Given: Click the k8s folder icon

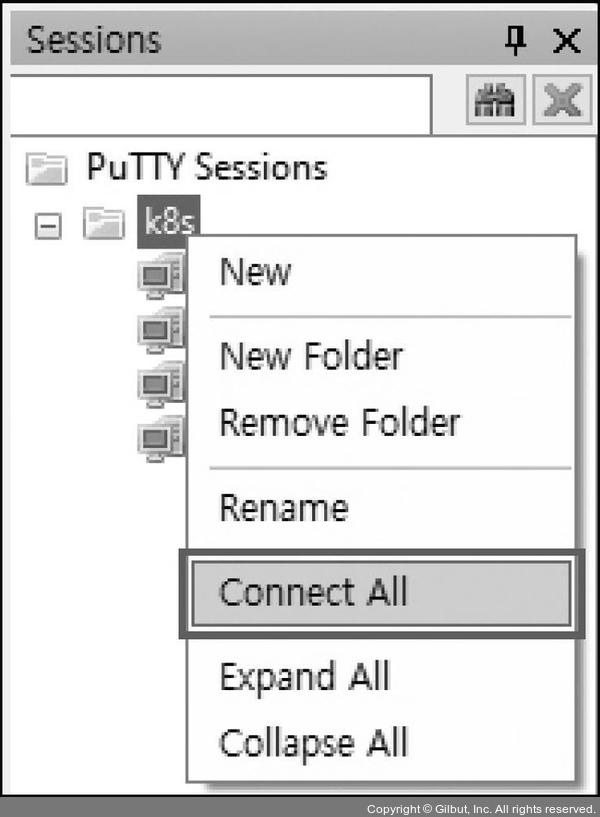Looking at the screenshot, I should (x=100, y=222).
